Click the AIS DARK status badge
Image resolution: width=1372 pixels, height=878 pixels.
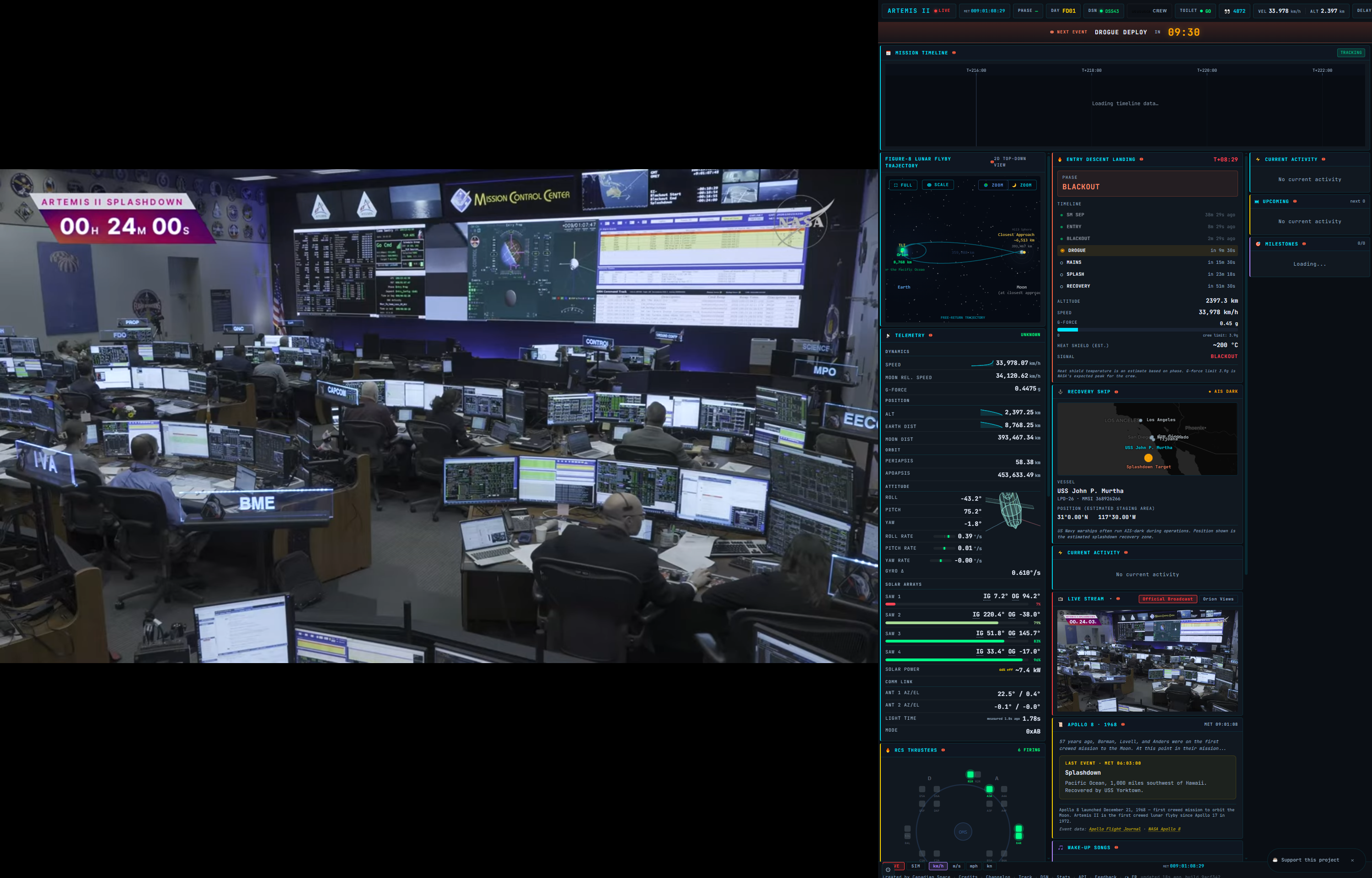[x=1222, y=392]
